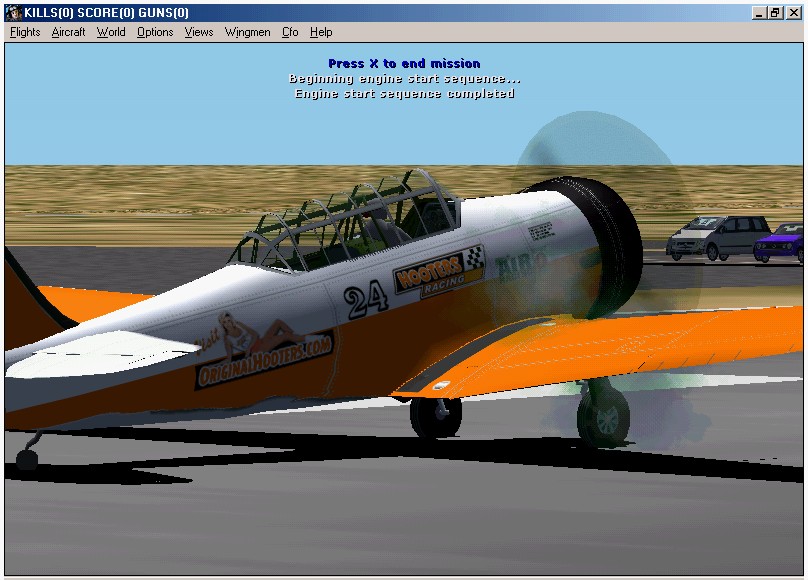Open the Aircraft menu
The image size is (808, 580).
click(68, 32)
